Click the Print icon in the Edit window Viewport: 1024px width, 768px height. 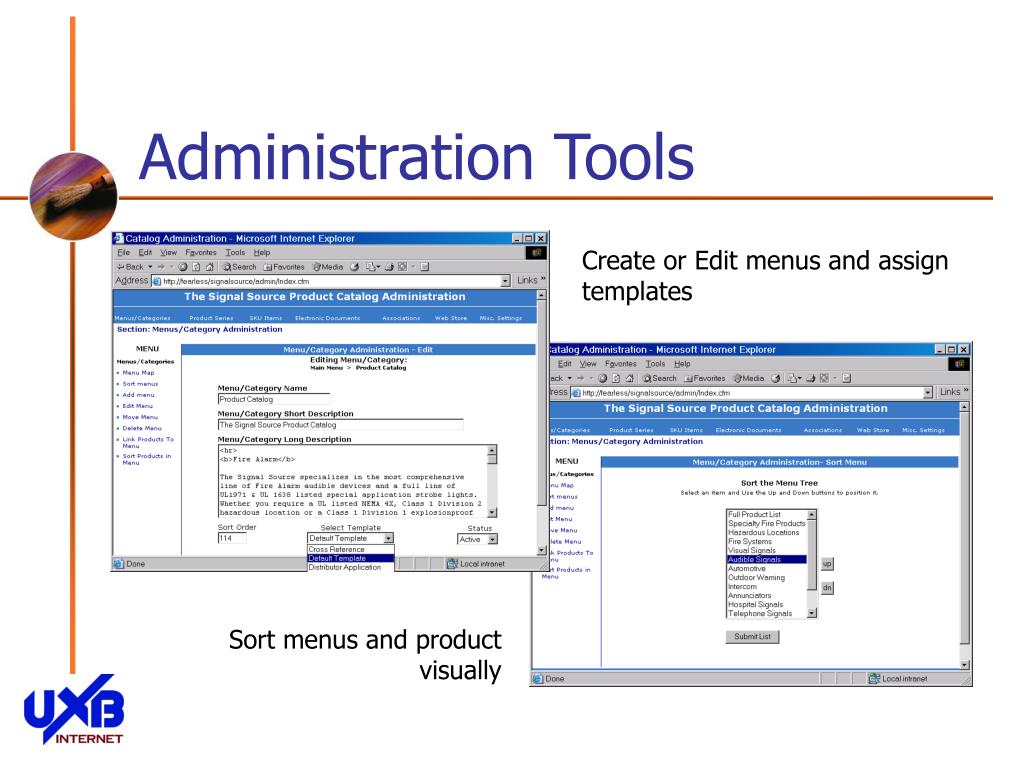pyautogui.click(x=389, y=267)
